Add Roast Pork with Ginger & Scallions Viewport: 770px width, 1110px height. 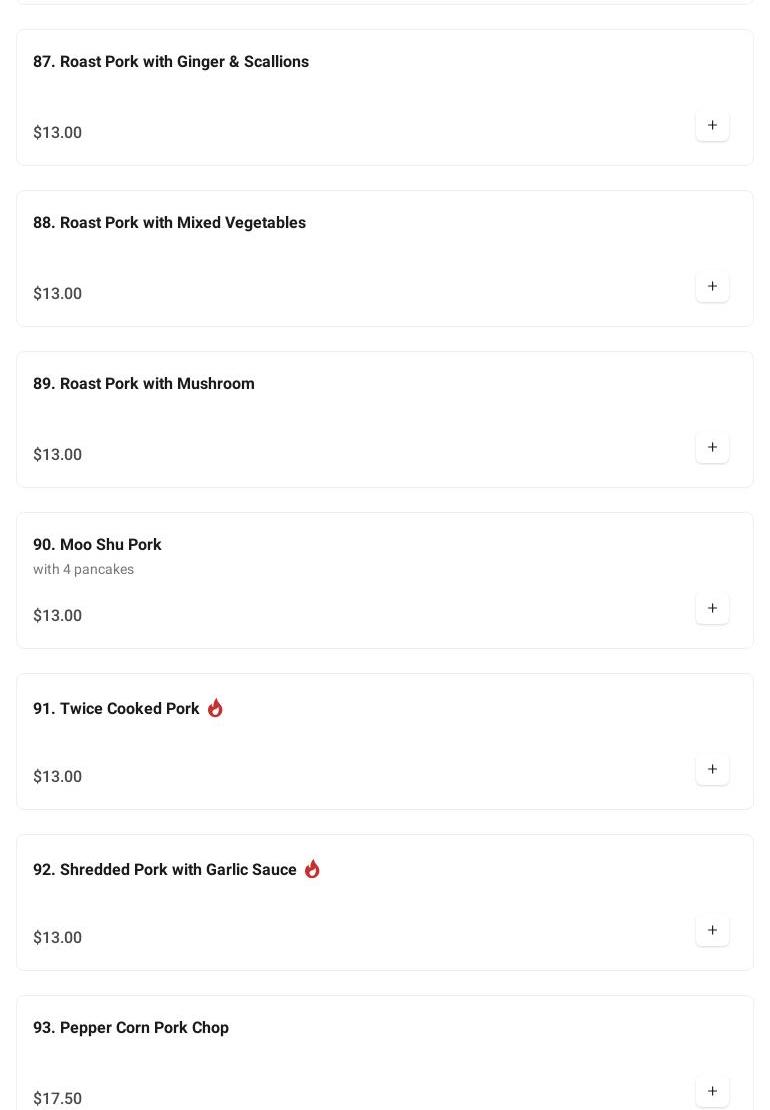pos(712,126)
